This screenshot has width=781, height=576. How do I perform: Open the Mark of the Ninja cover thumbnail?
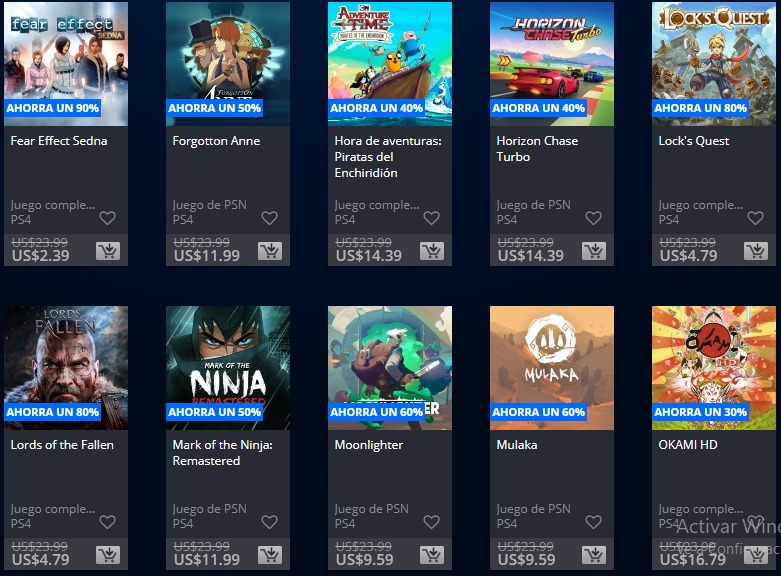[228, 368]
